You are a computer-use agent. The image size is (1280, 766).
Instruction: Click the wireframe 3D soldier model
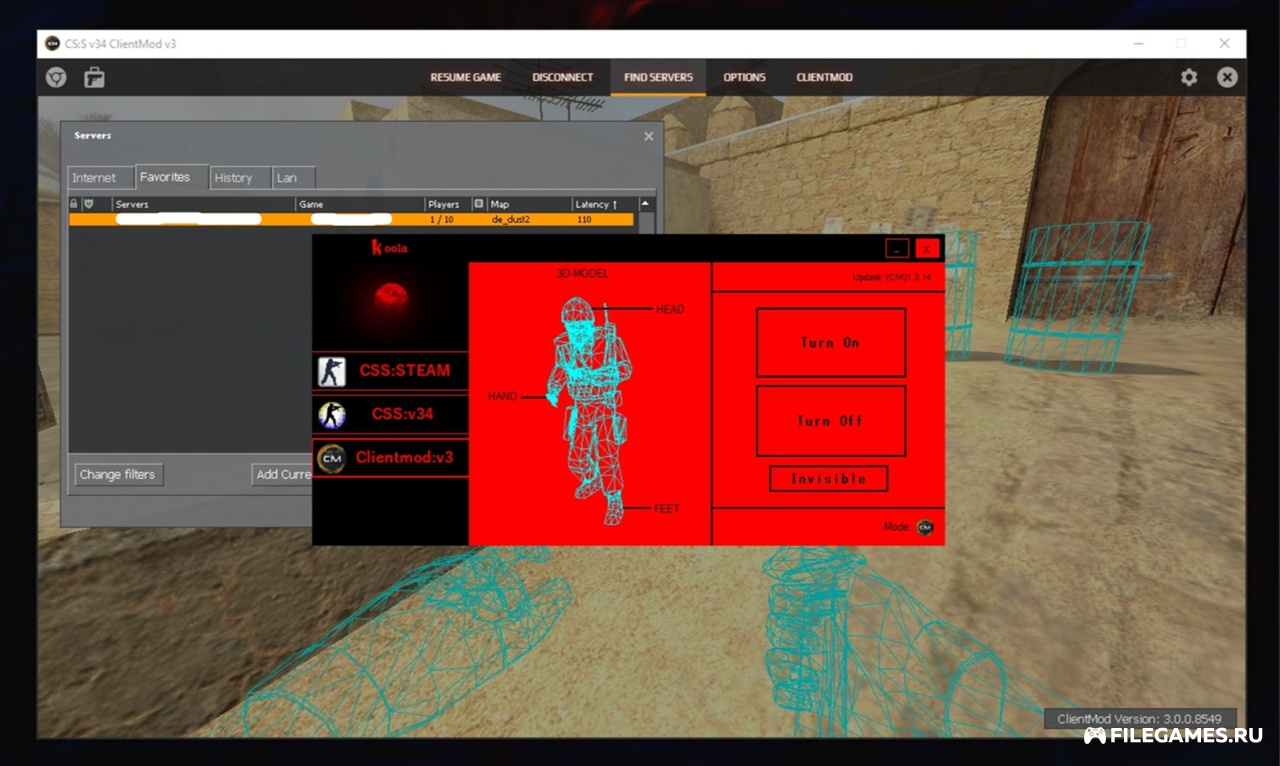pyautogui.click(x=590, y=410)
